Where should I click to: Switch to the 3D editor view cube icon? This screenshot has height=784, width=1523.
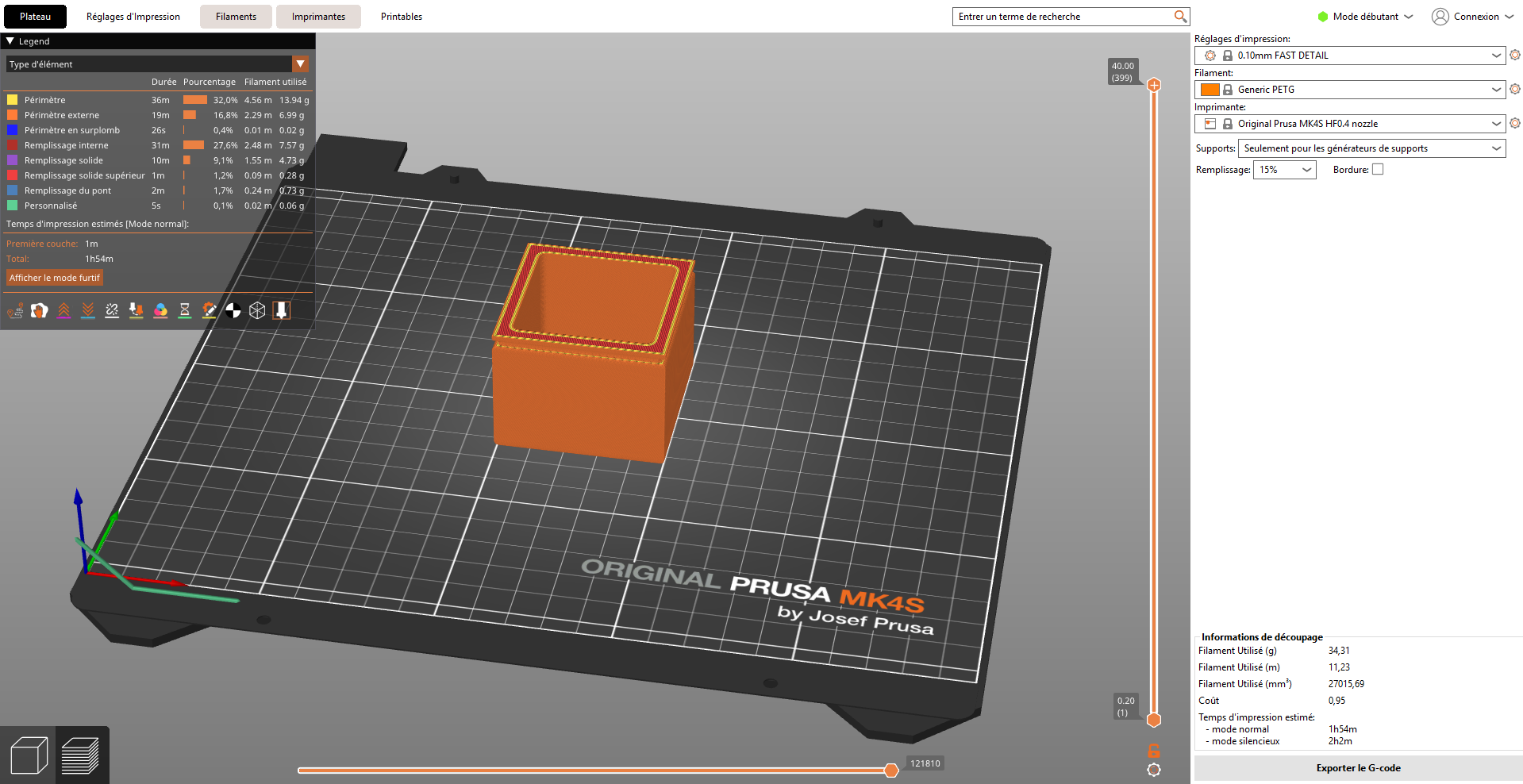pos(29,755)
